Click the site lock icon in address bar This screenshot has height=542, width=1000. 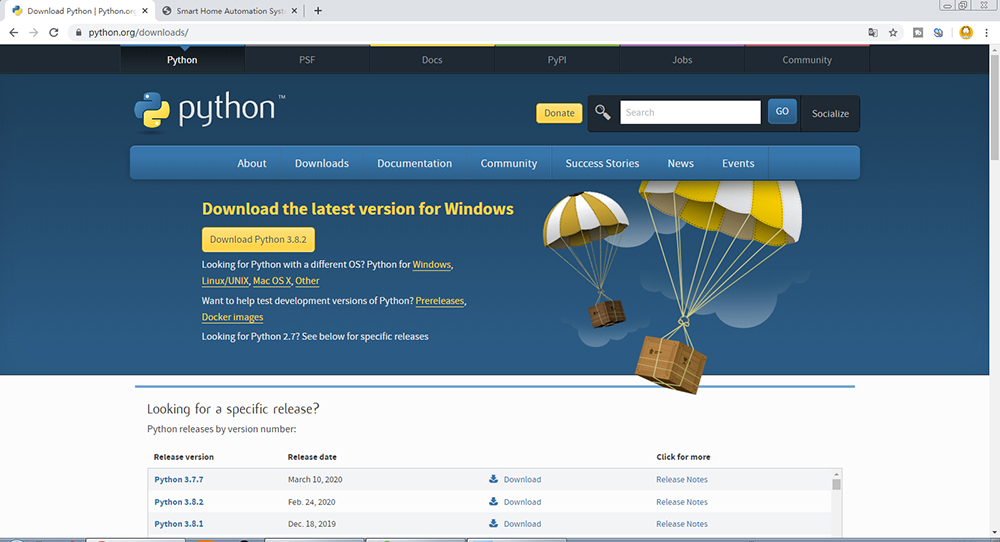click(x=78, y=32)
